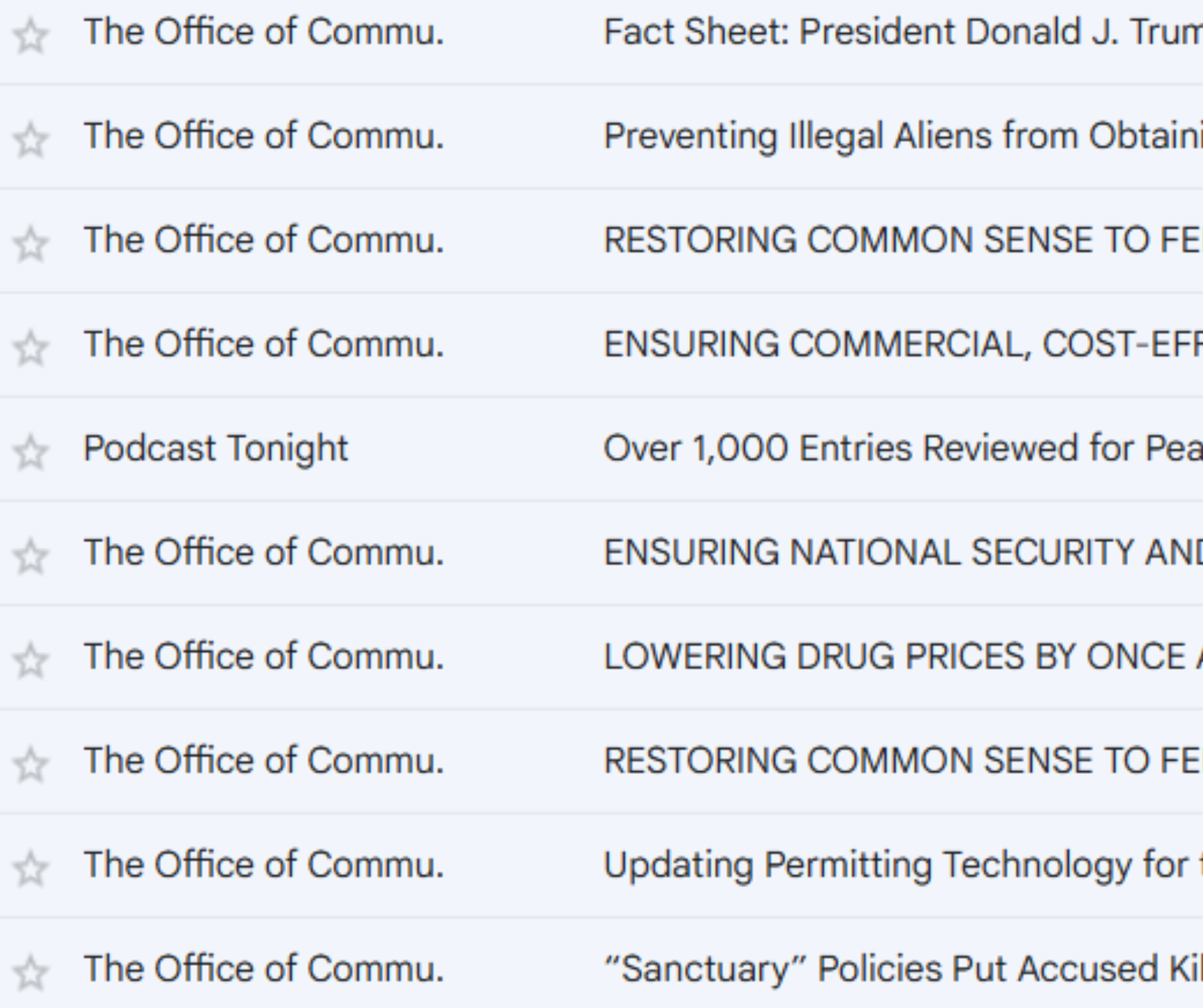Click the Podcast Tonight sender name
This screenshot has height=1008, width=1203.
coord(216,448)
